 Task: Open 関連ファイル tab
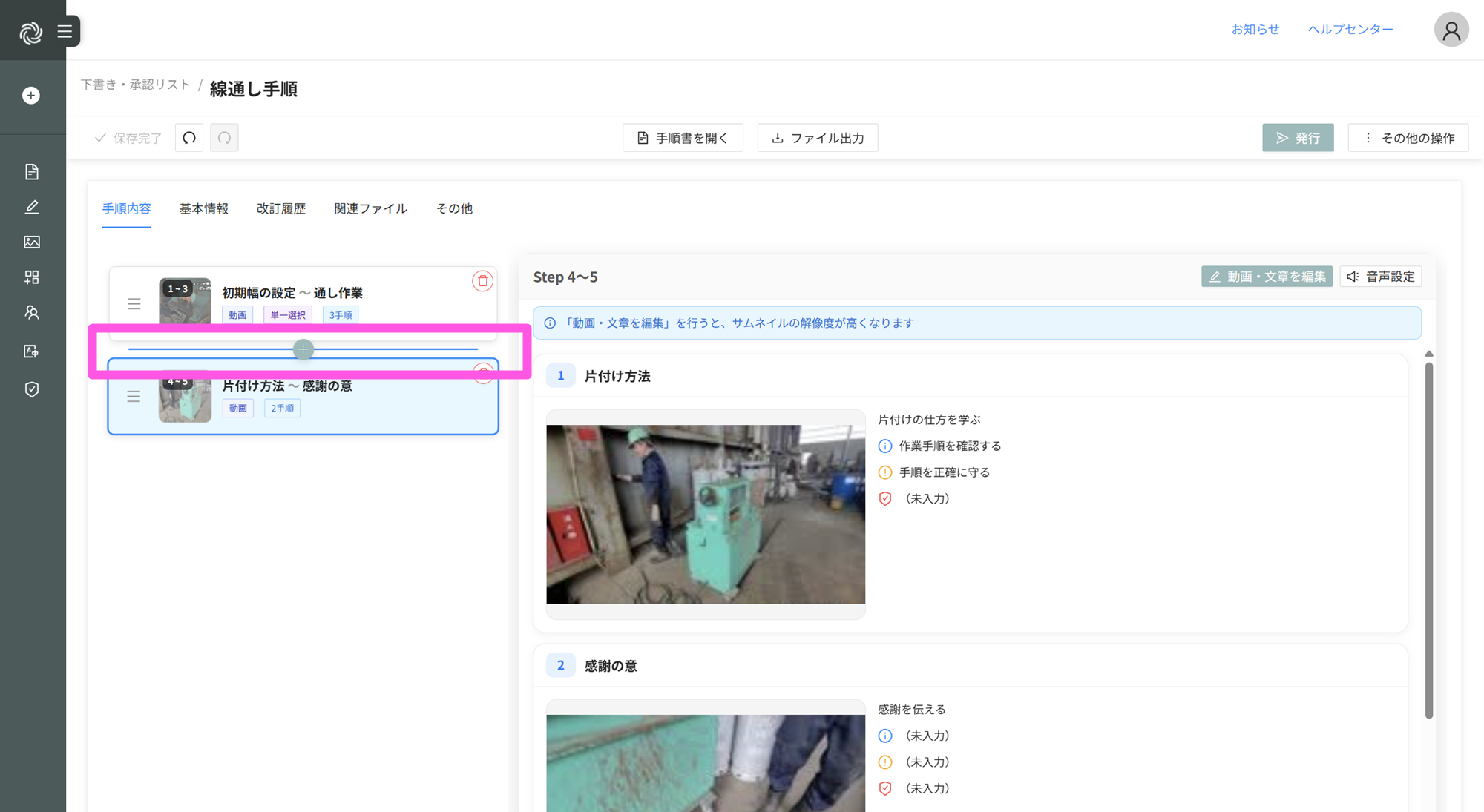(370, 208)
